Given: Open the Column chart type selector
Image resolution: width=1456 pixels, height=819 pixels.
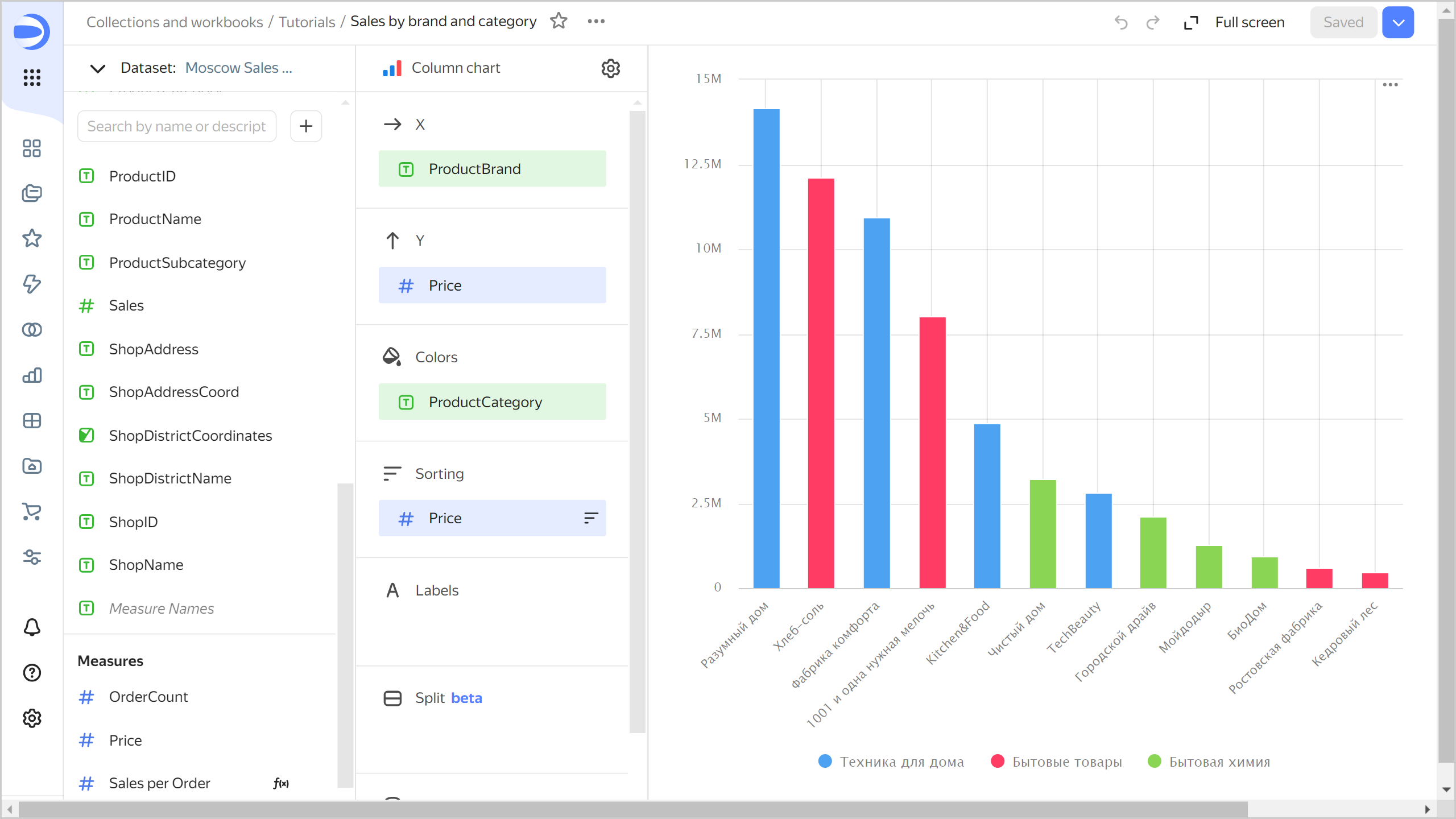Looking at the screenshot, I should pos(455,68).
